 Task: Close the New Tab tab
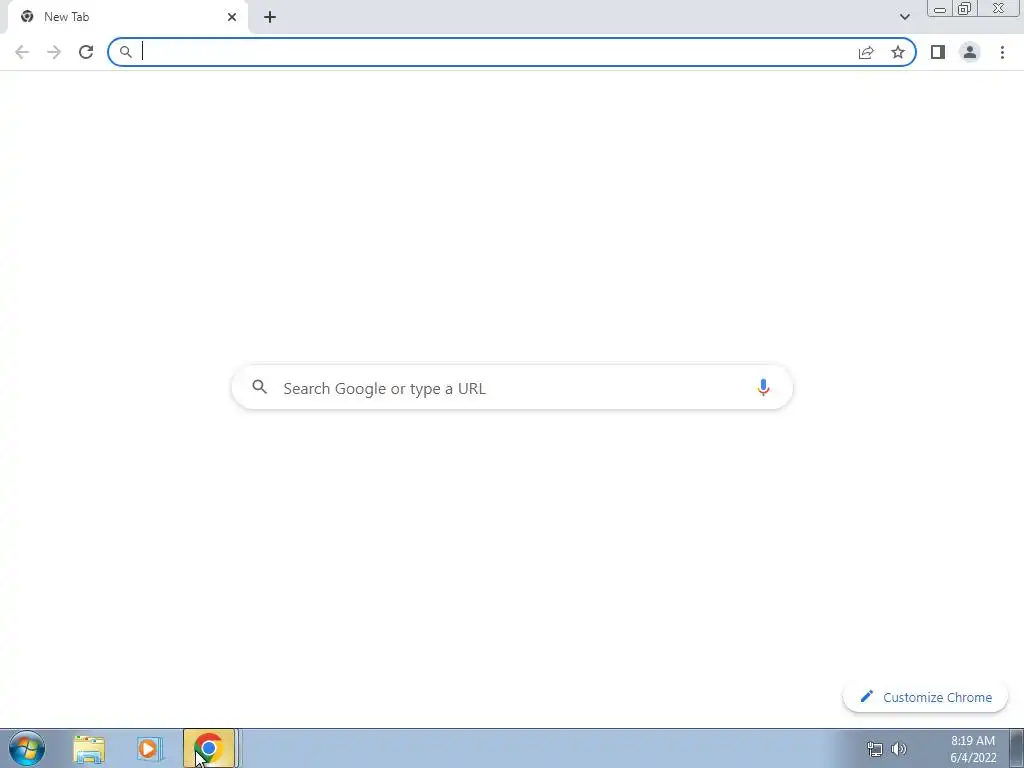click(x=232, y=17)
